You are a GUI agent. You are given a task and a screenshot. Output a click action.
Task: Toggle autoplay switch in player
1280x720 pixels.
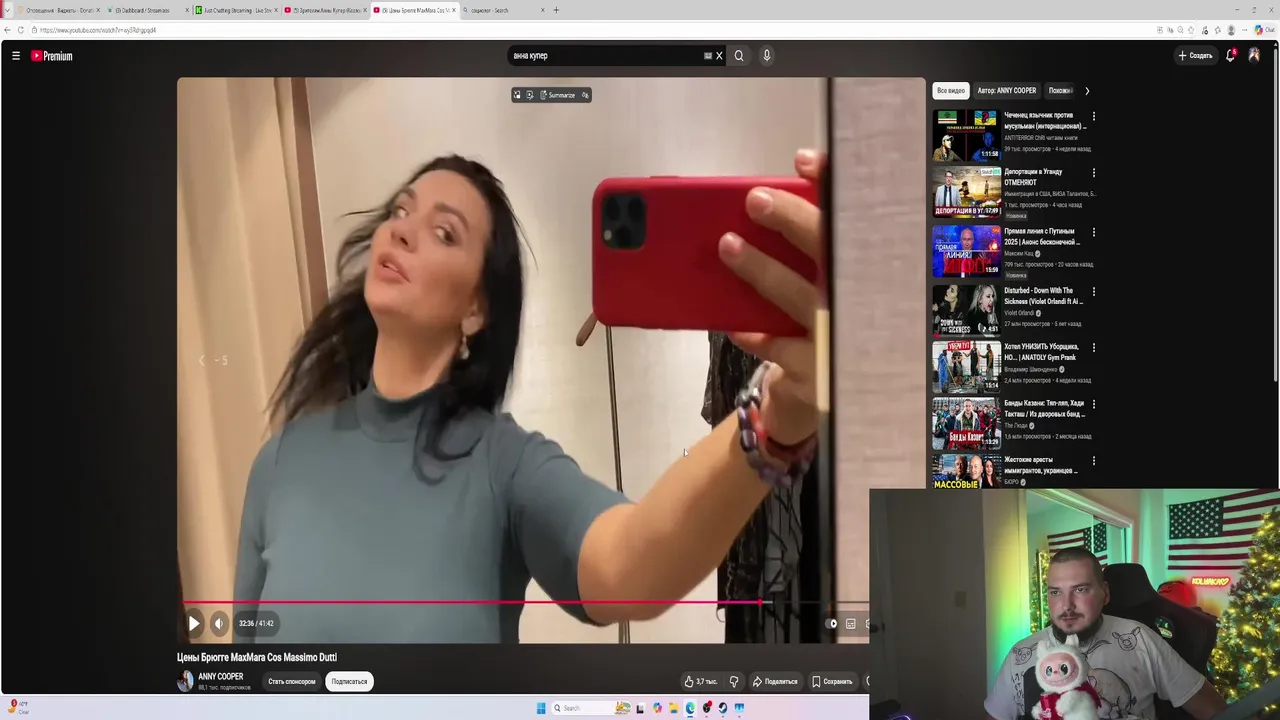(832, 623)
